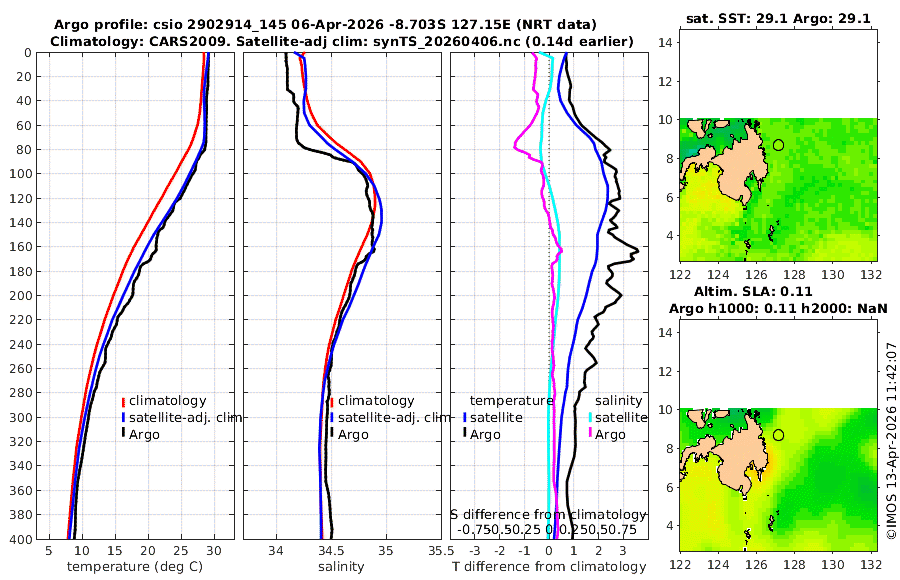Click the Argo float circle on SST map

click(778, 145)
